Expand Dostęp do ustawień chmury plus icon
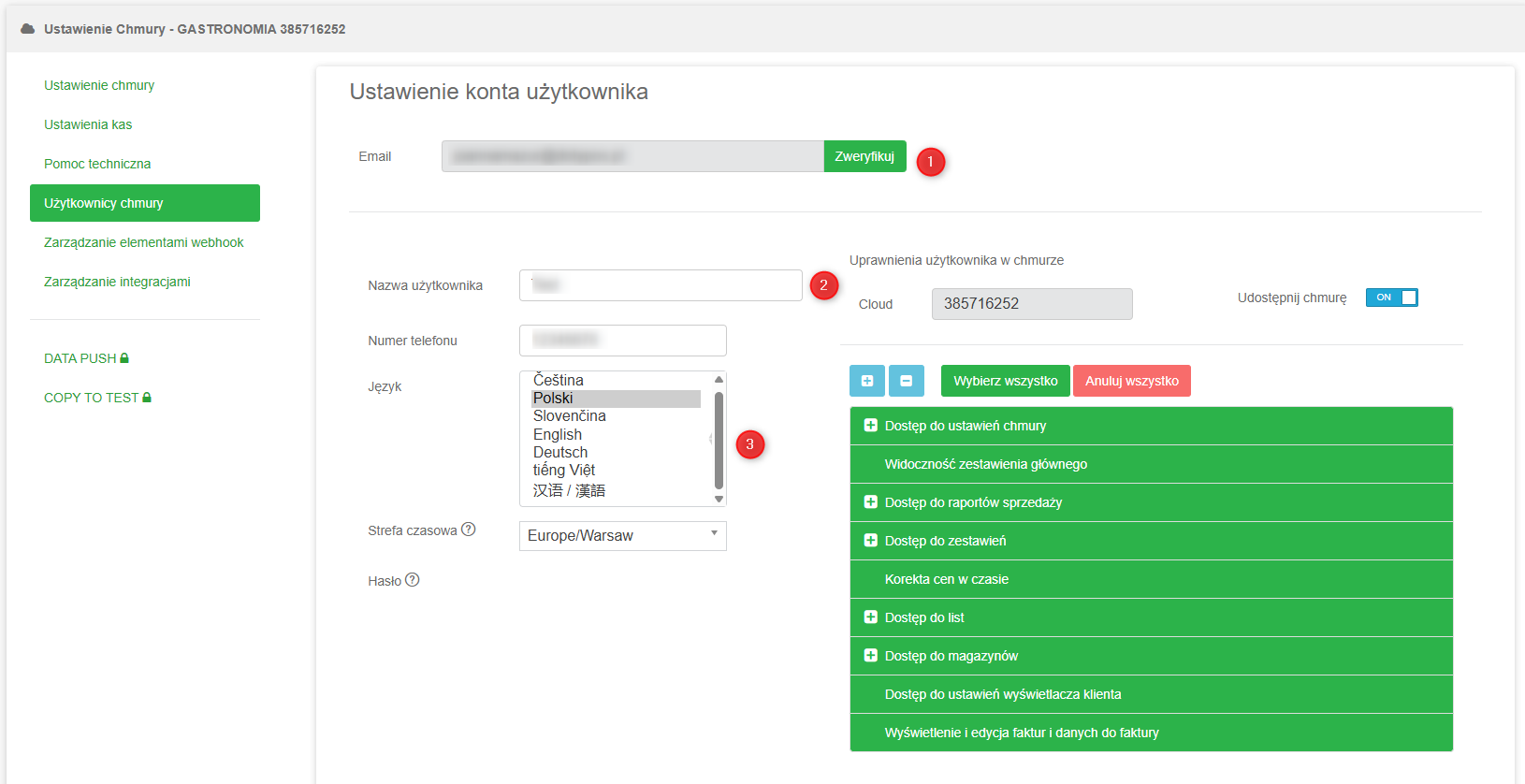The image size is (1525, 784). 870,426
